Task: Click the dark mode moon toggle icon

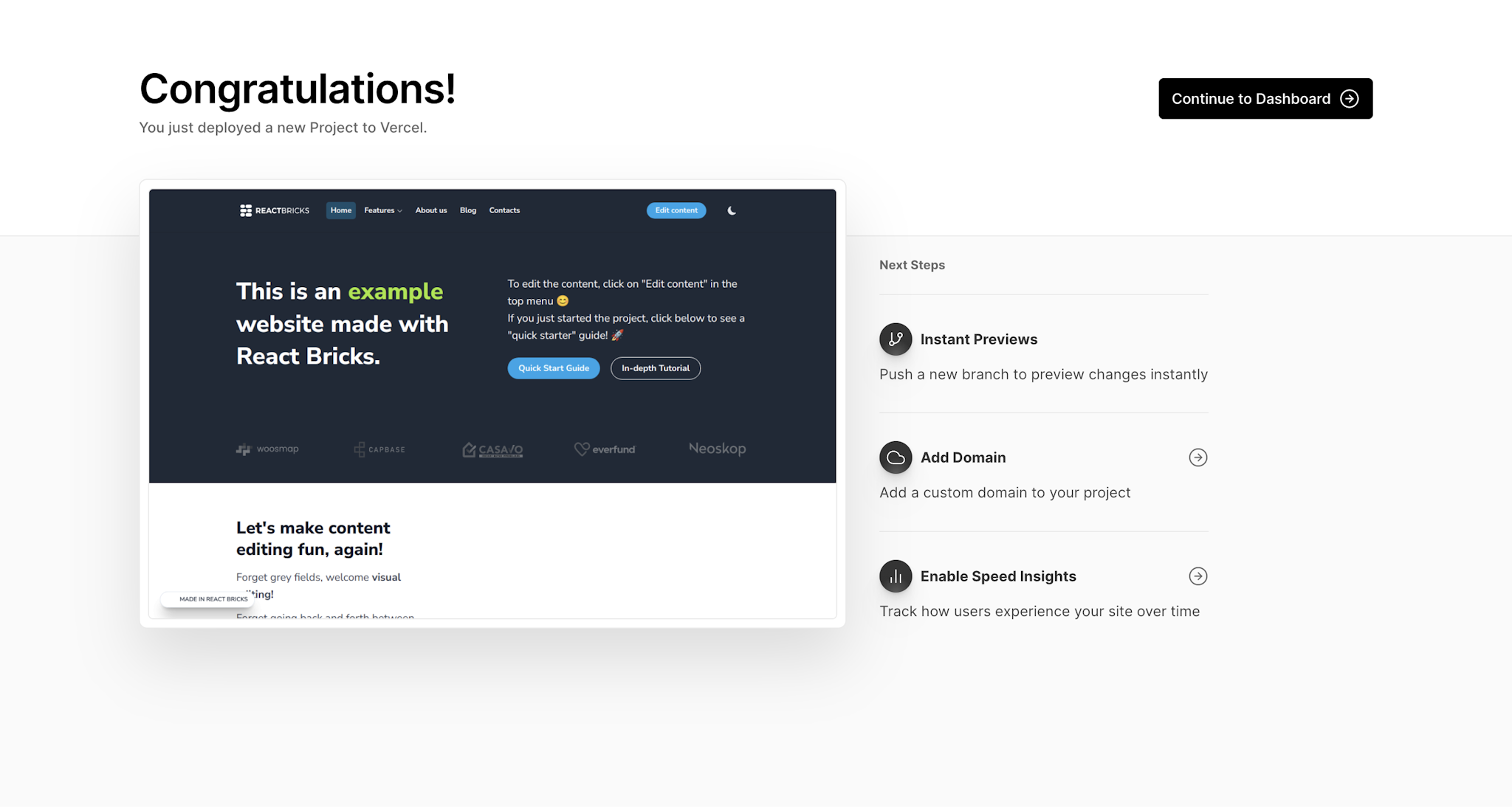Action: [730, 211]
